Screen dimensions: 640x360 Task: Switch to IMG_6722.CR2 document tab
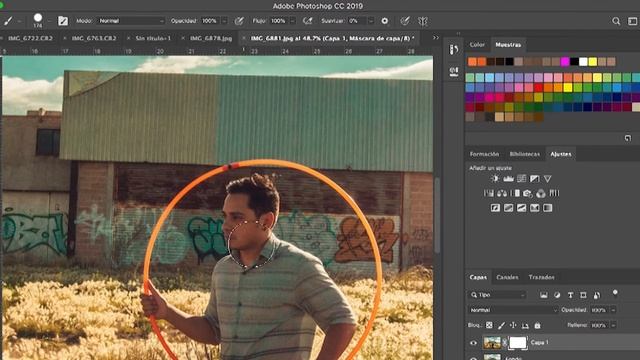coord(30,38)
